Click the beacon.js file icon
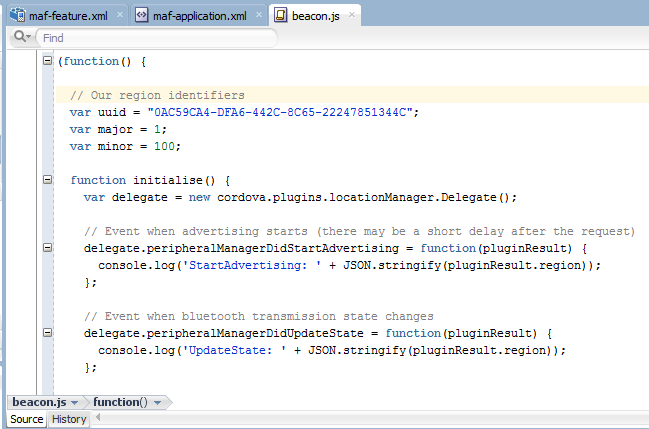 280,15
